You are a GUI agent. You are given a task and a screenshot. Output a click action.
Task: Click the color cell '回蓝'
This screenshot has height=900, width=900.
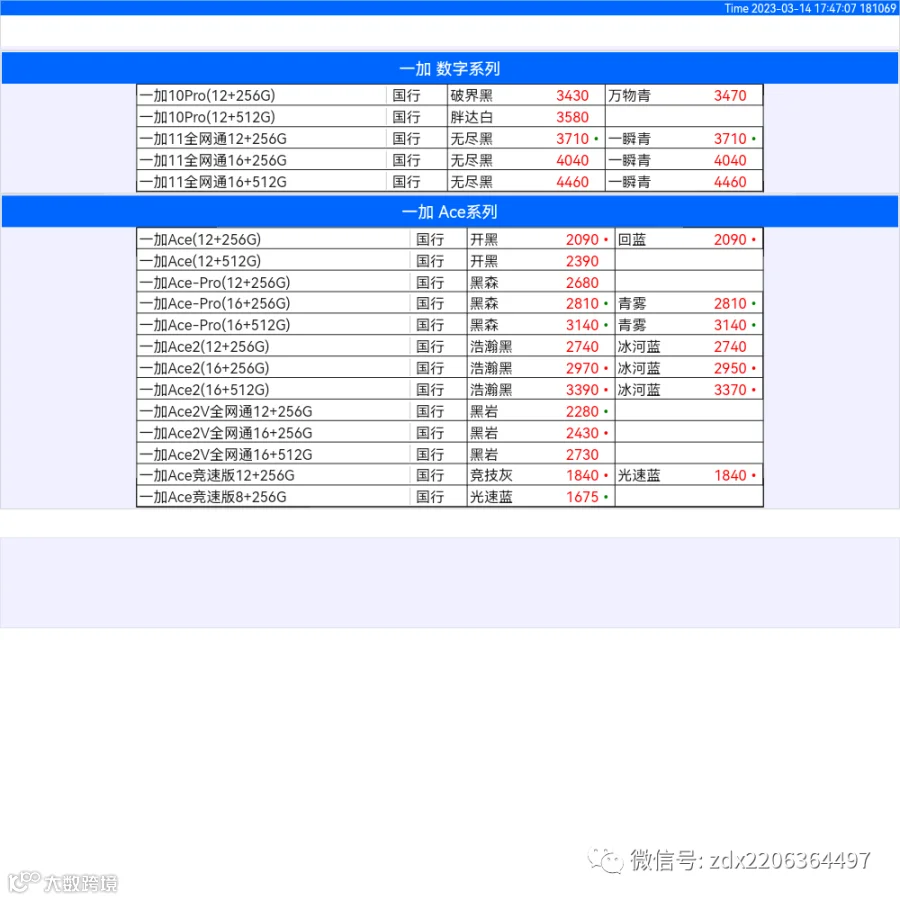coord(632,239)
